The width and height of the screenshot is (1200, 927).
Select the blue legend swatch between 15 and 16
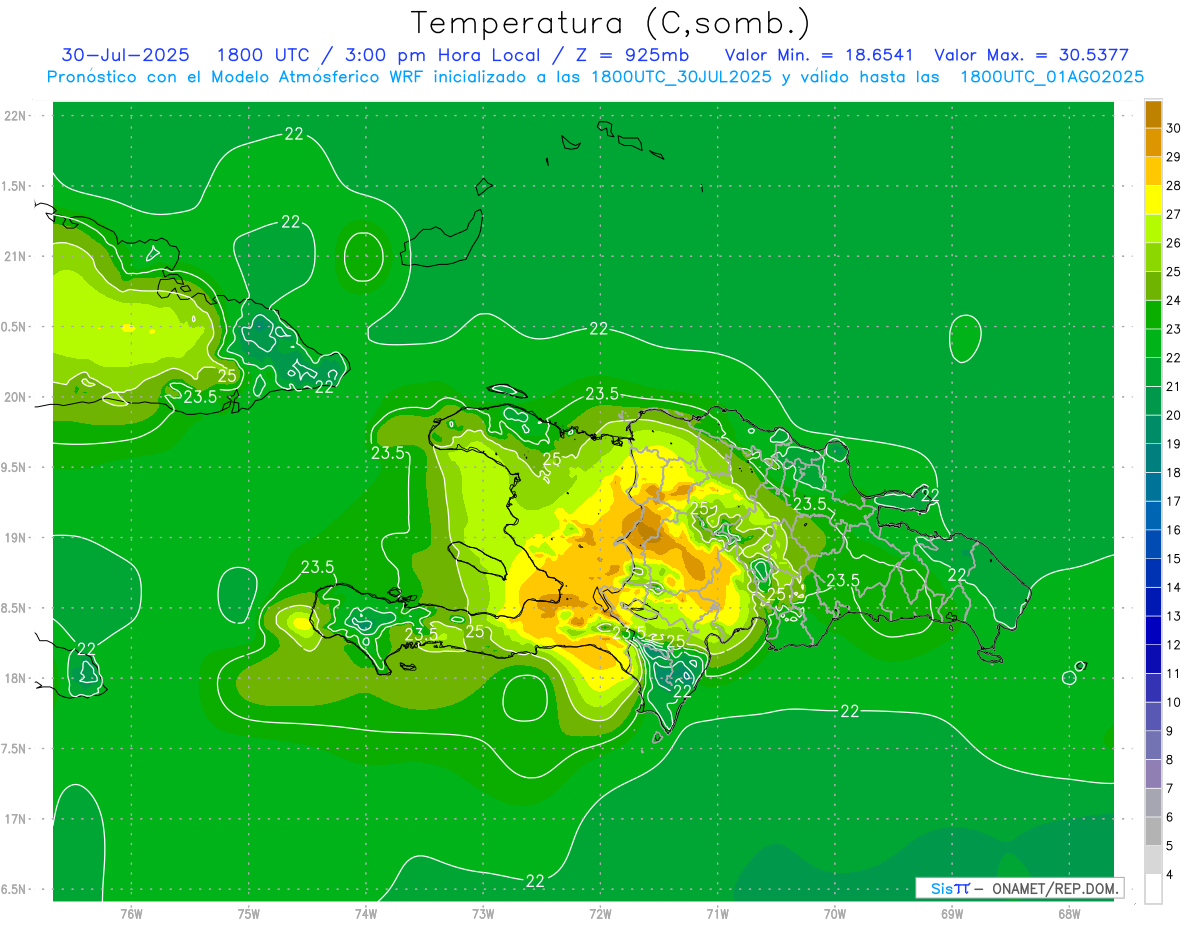point(1153,544)
